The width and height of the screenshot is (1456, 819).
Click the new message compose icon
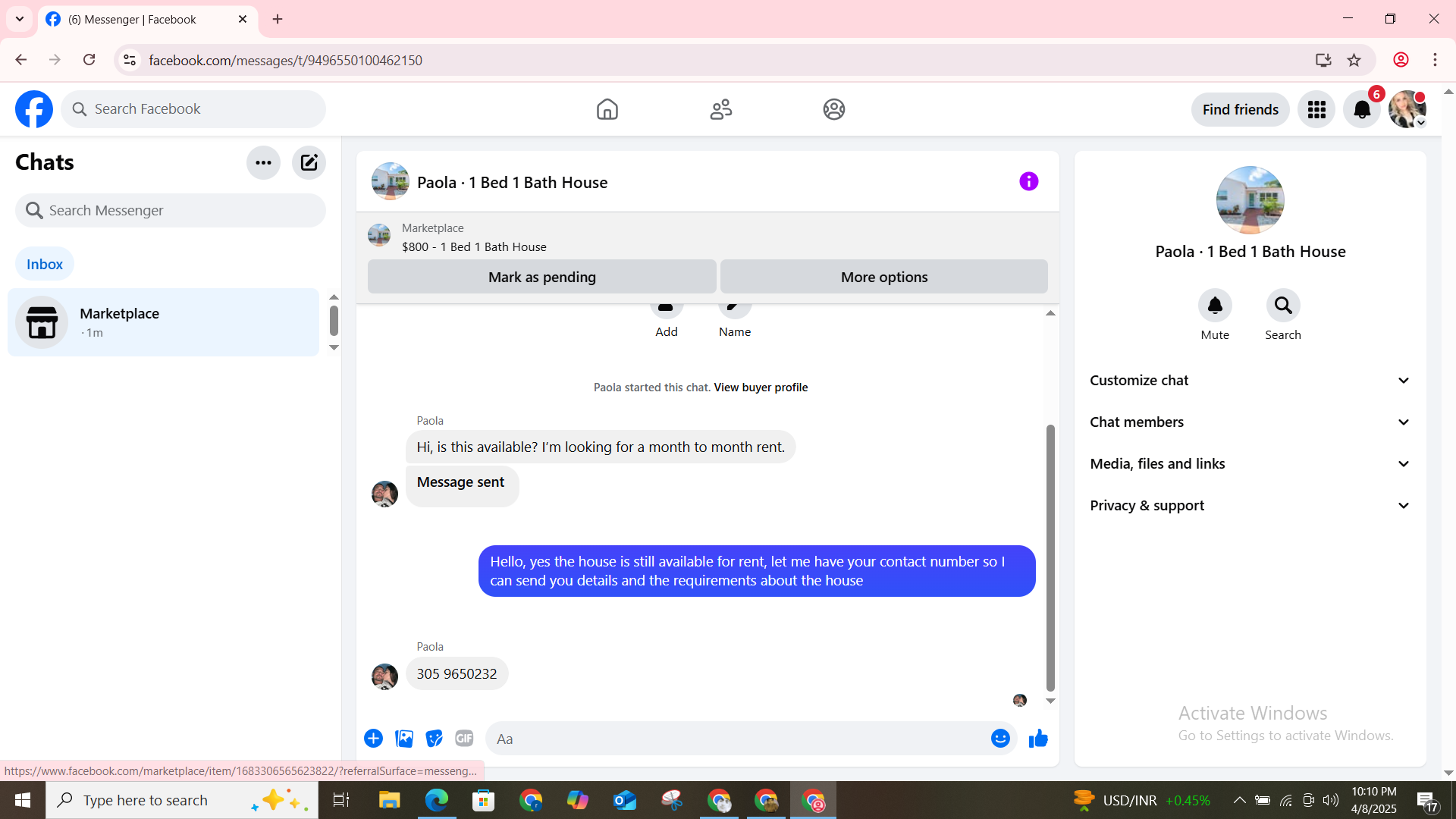(309, 162)
